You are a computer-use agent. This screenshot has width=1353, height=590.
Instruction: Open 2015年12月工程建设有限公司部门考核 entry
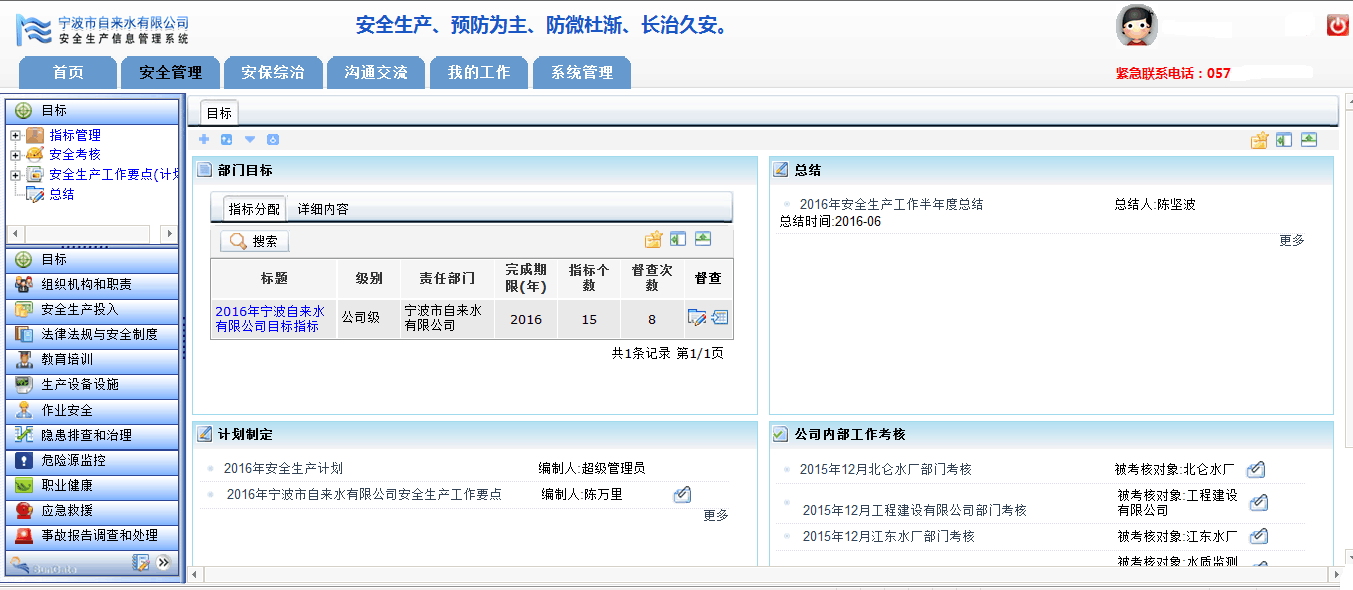pyautogui.click(x=914, y=510)
